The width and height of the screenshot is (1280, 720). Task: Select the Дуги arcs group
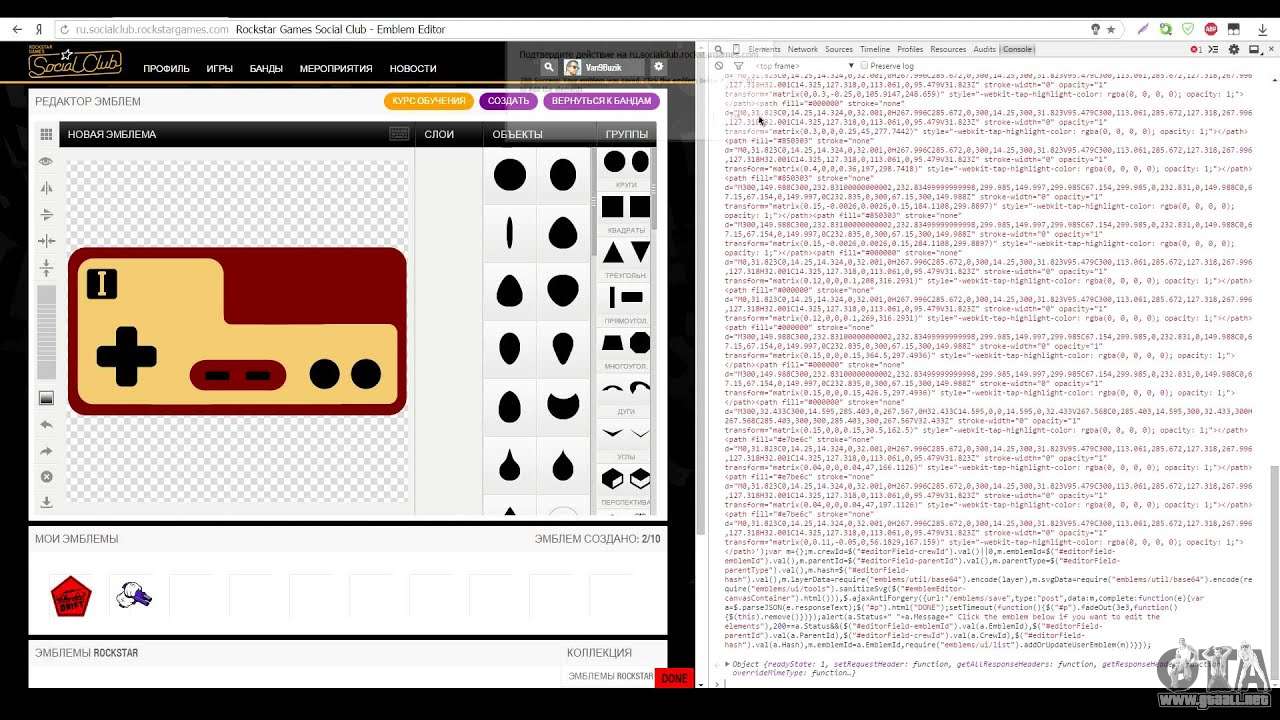627,395
